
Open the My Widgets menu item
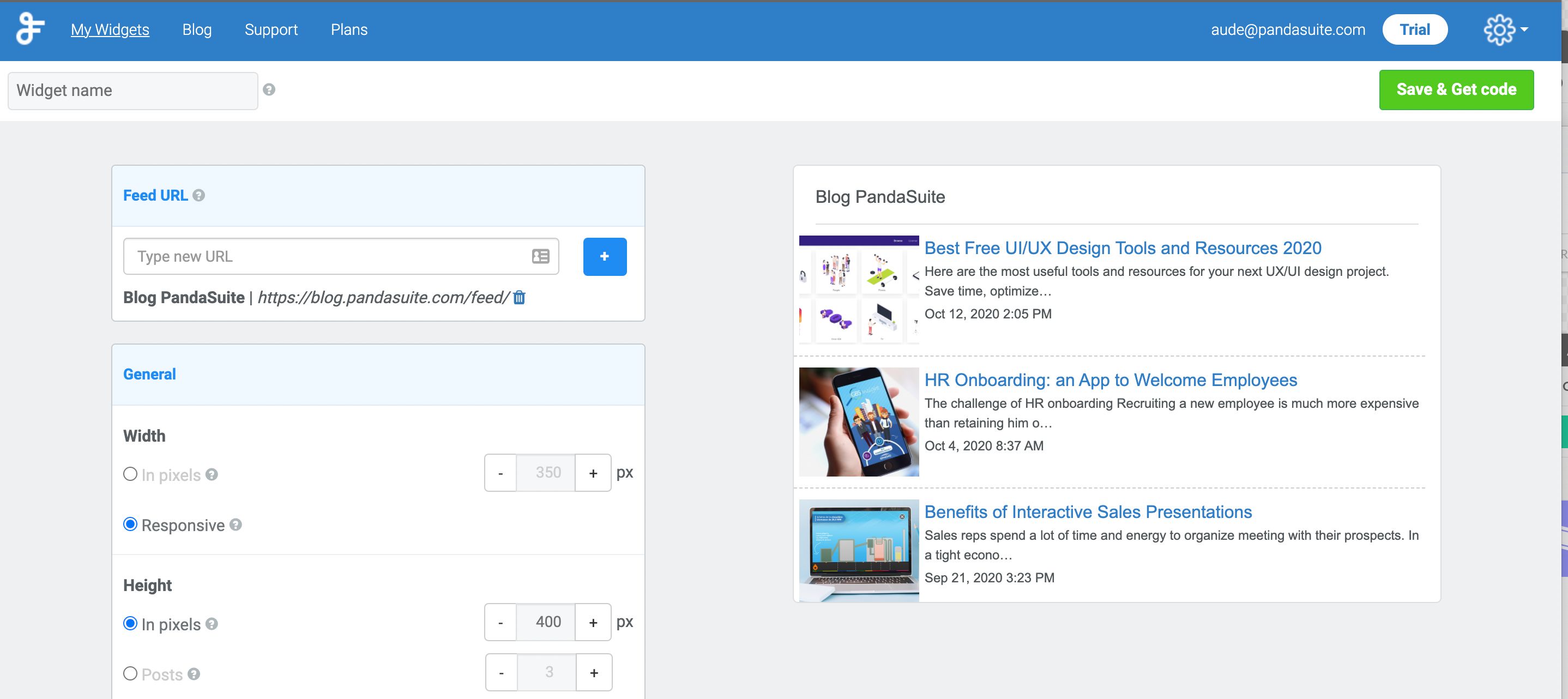(x=110, y=29)
